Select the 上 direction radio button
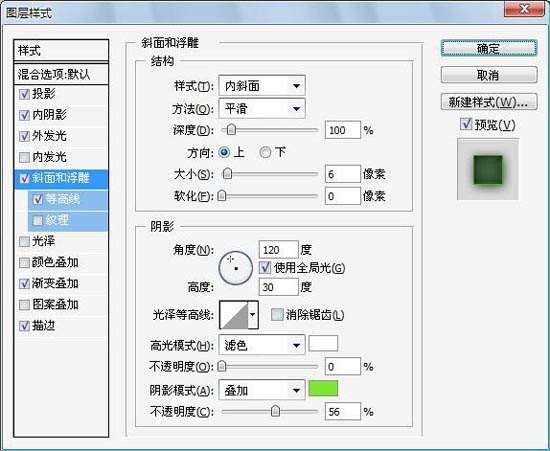This screenshot has height=451, width=550. [x=224, y=152]
